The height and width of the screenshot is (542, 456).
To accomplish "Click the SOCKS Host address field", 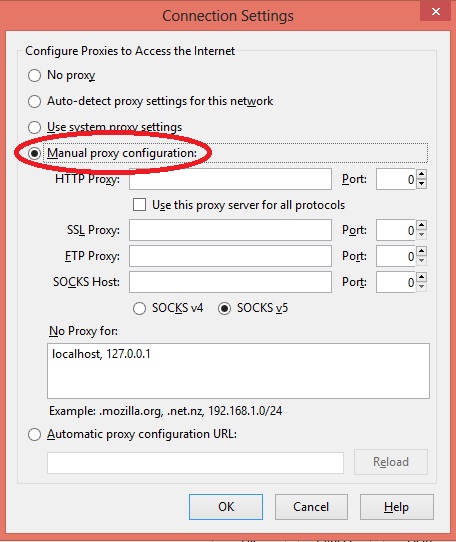I will [230, 282].
